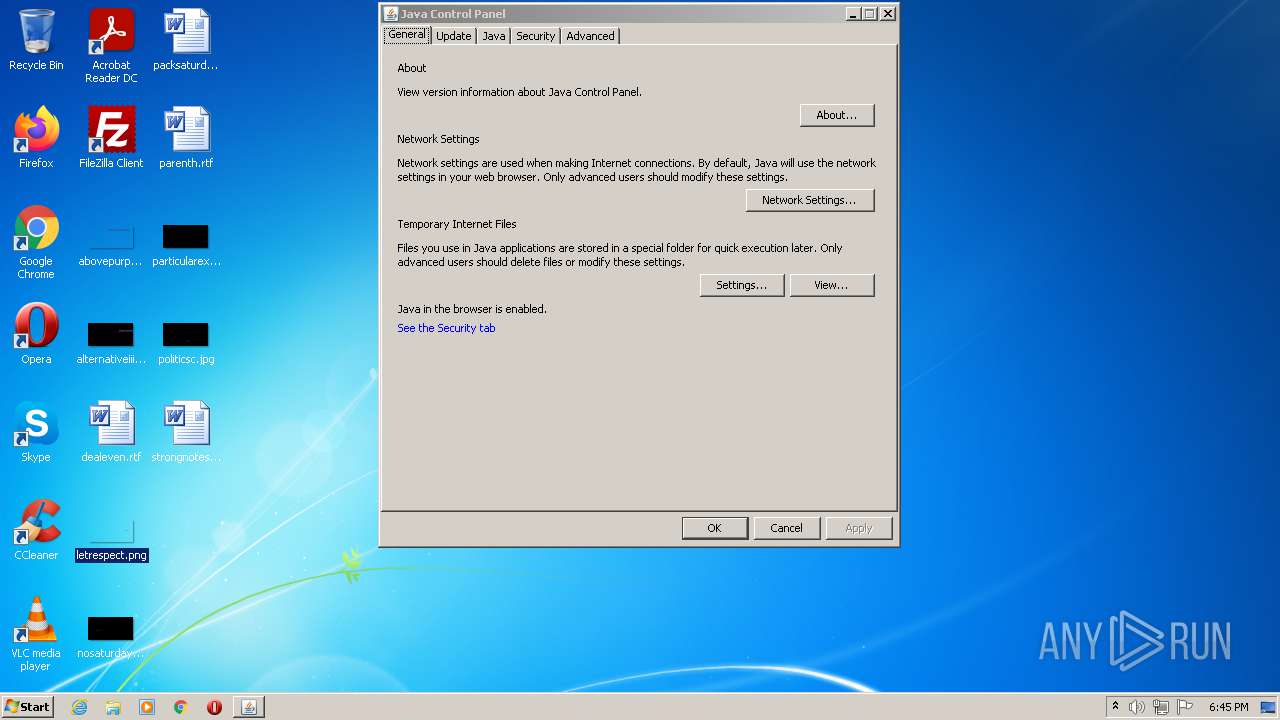Open the Start menu

pos(28,707)
